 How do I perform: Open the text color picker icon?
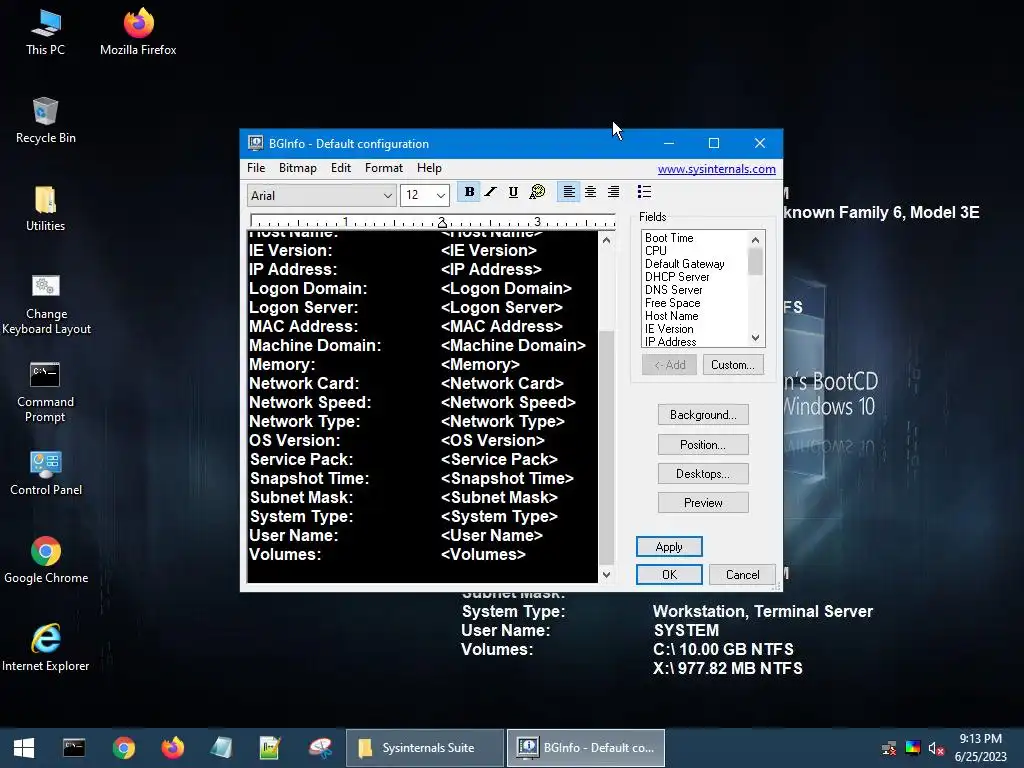point(537,192)
